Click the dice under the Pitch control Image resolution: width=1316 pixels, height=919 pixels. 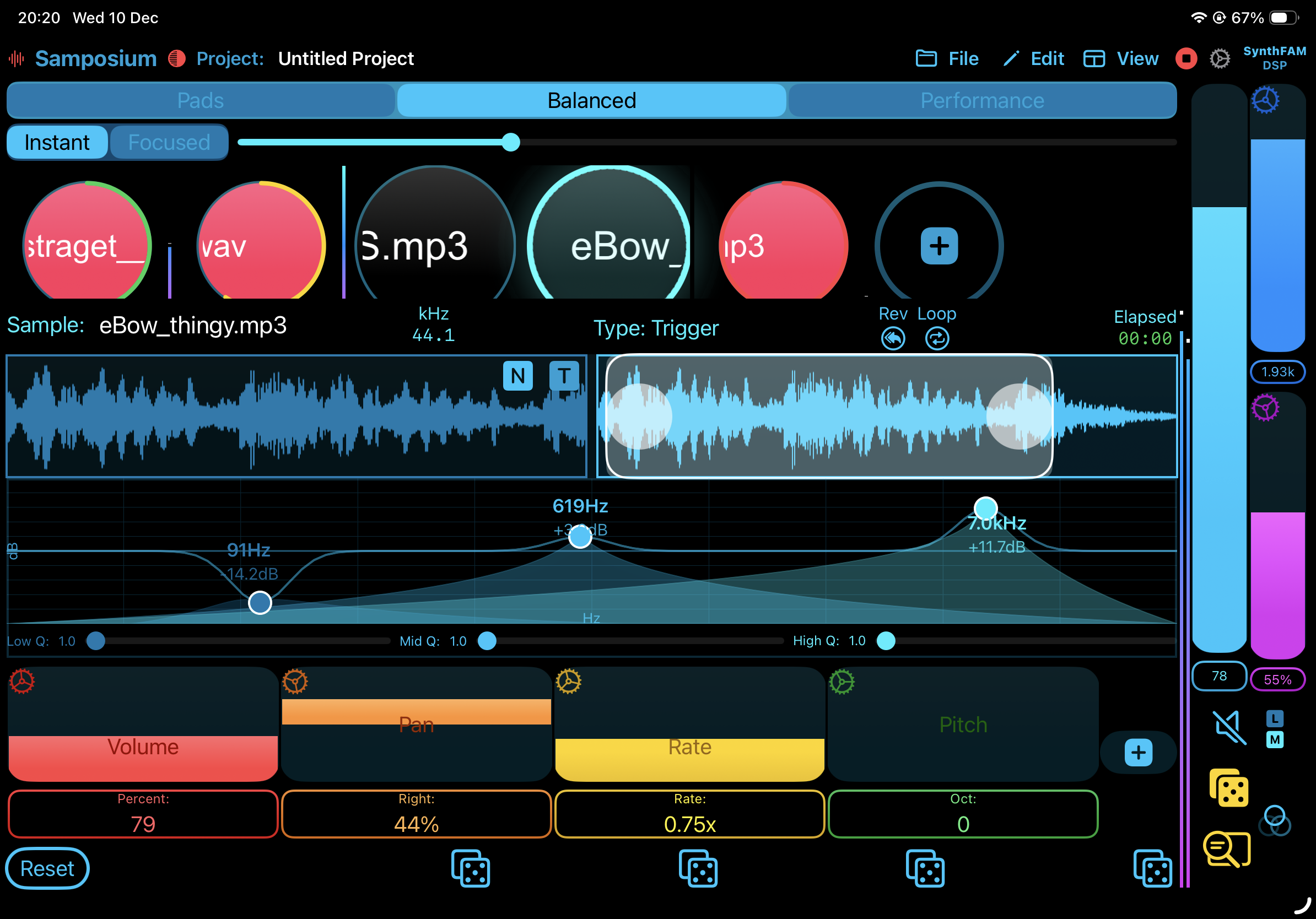925,868
